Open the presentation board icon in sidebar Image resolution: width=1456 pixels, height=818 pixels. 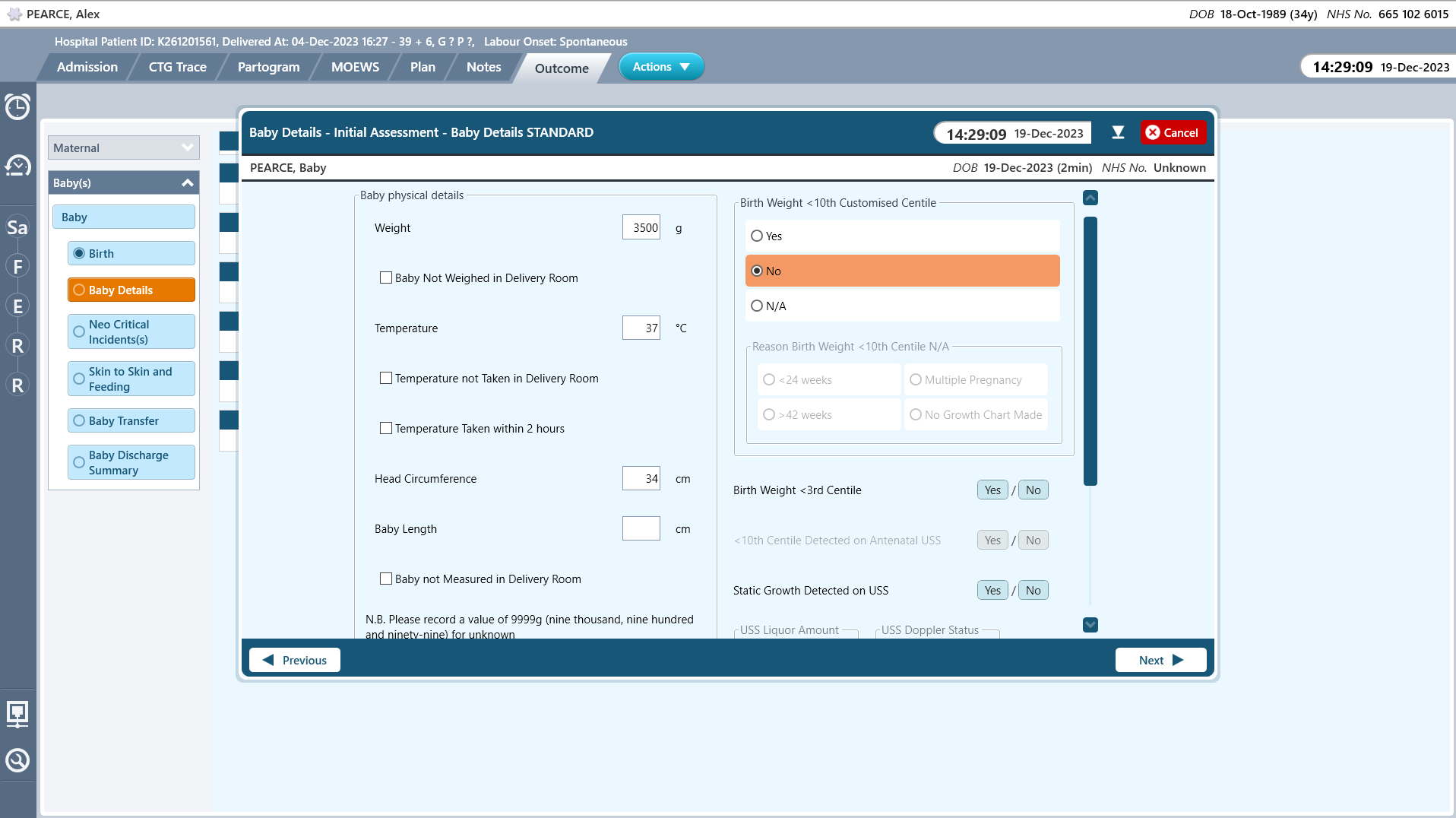point(17,714)
